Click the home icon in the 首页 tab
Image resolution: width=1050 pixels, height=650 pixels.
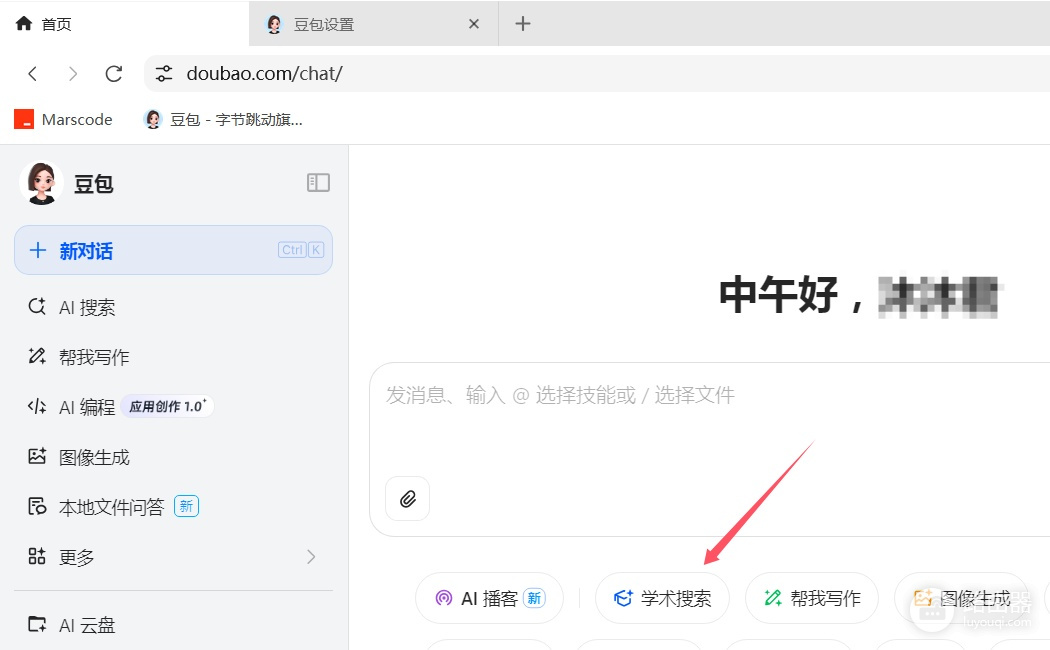point(23,24)
